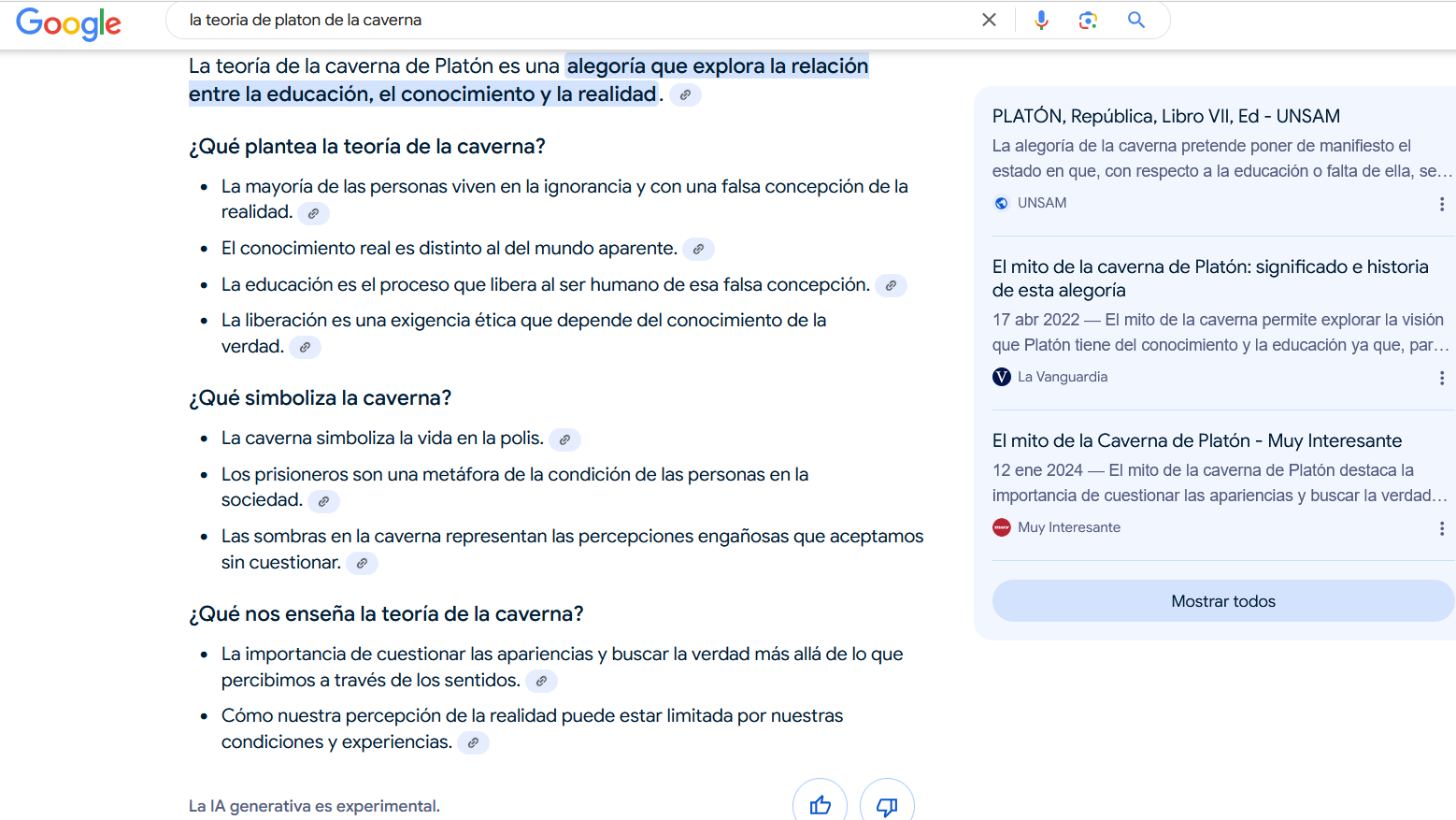
Task: Give thumbs down feedback on AI answer
Action: tap(887, 804)
